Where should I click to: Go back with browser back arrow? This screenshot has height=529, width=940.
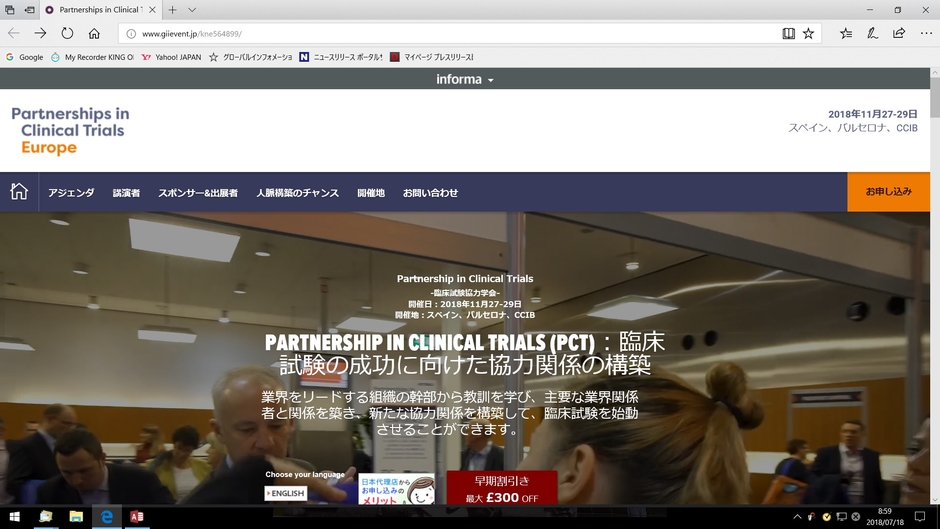pyautogui.click(x=13, y=34)
